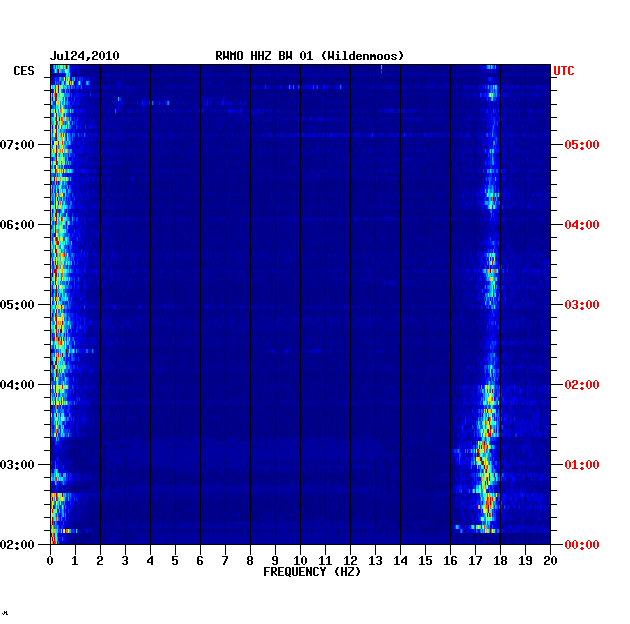Click frequency axis label 0

pyautogui.click(x=50, y=561)
